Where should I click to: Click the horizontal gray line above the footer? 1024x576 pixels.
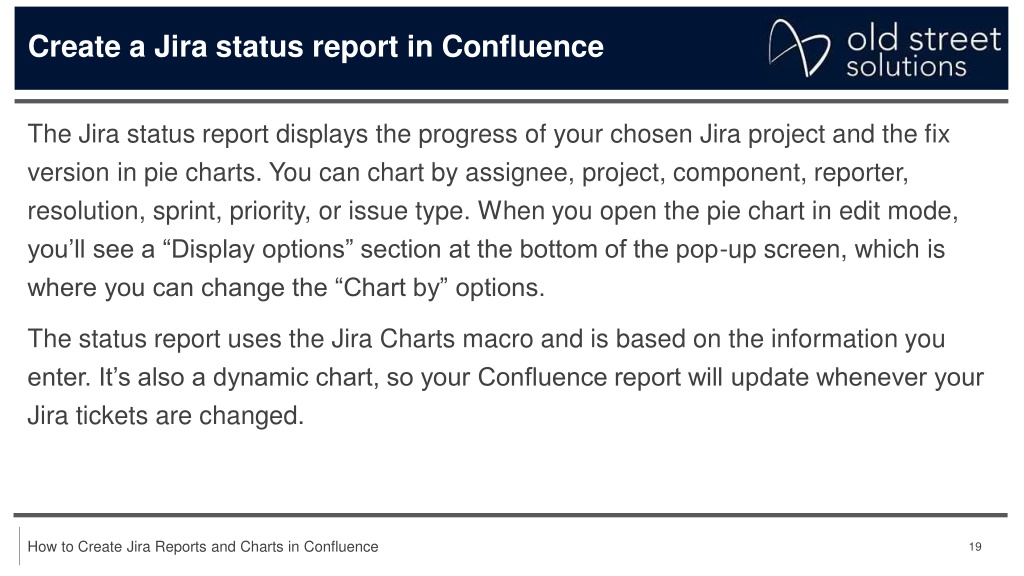click(x=511, y=515)
